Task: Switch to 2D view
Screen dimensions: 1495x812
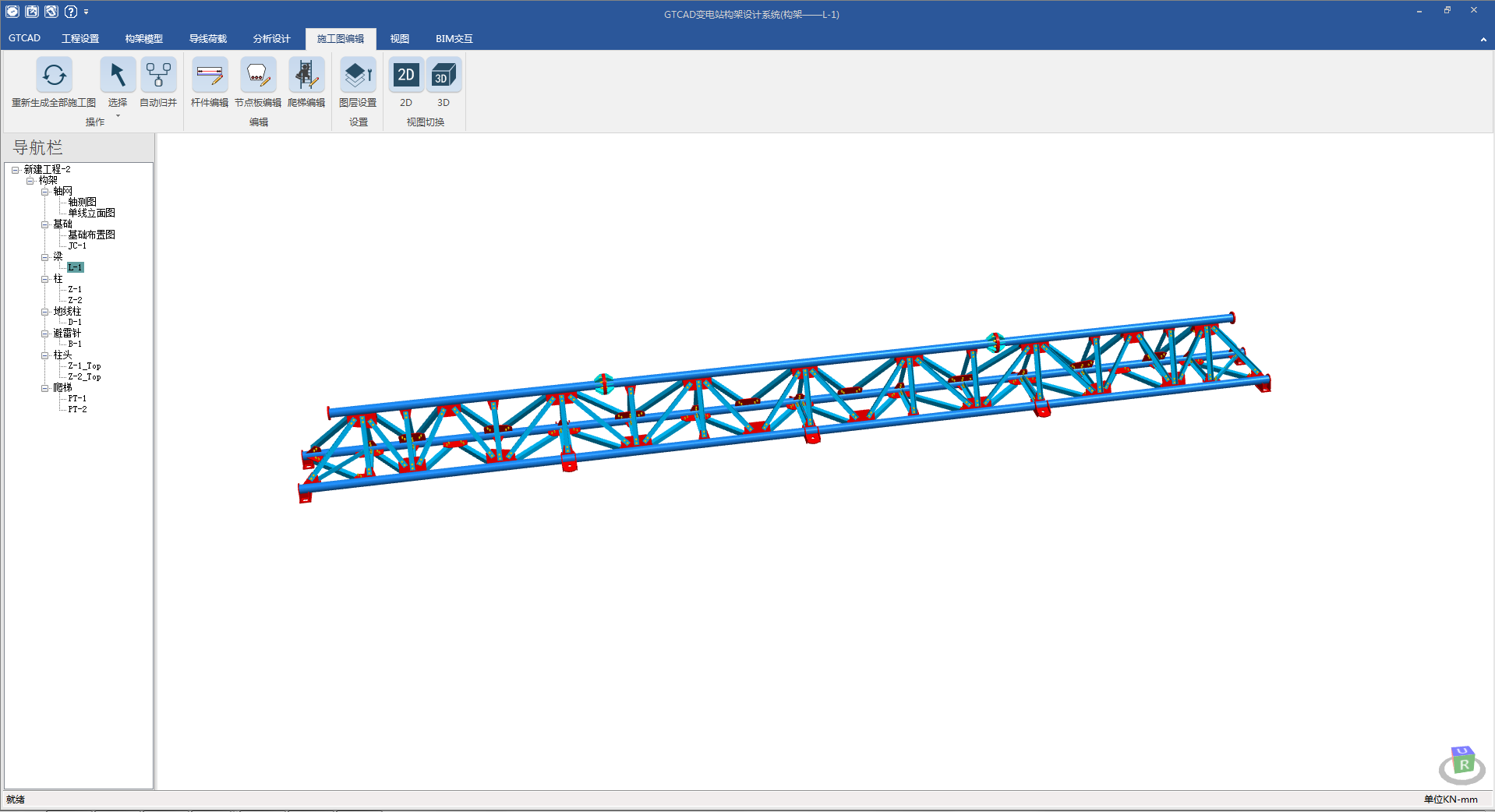Action: tap(406, 76)
